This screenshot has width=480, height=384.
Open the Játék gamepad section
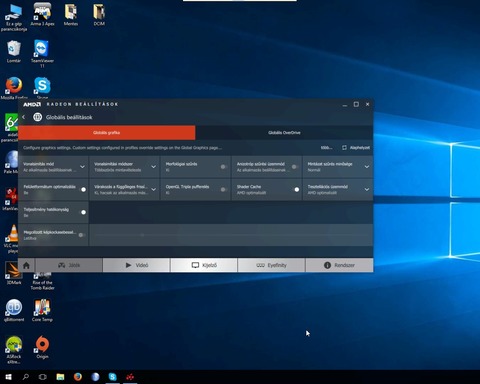(69, 265)
